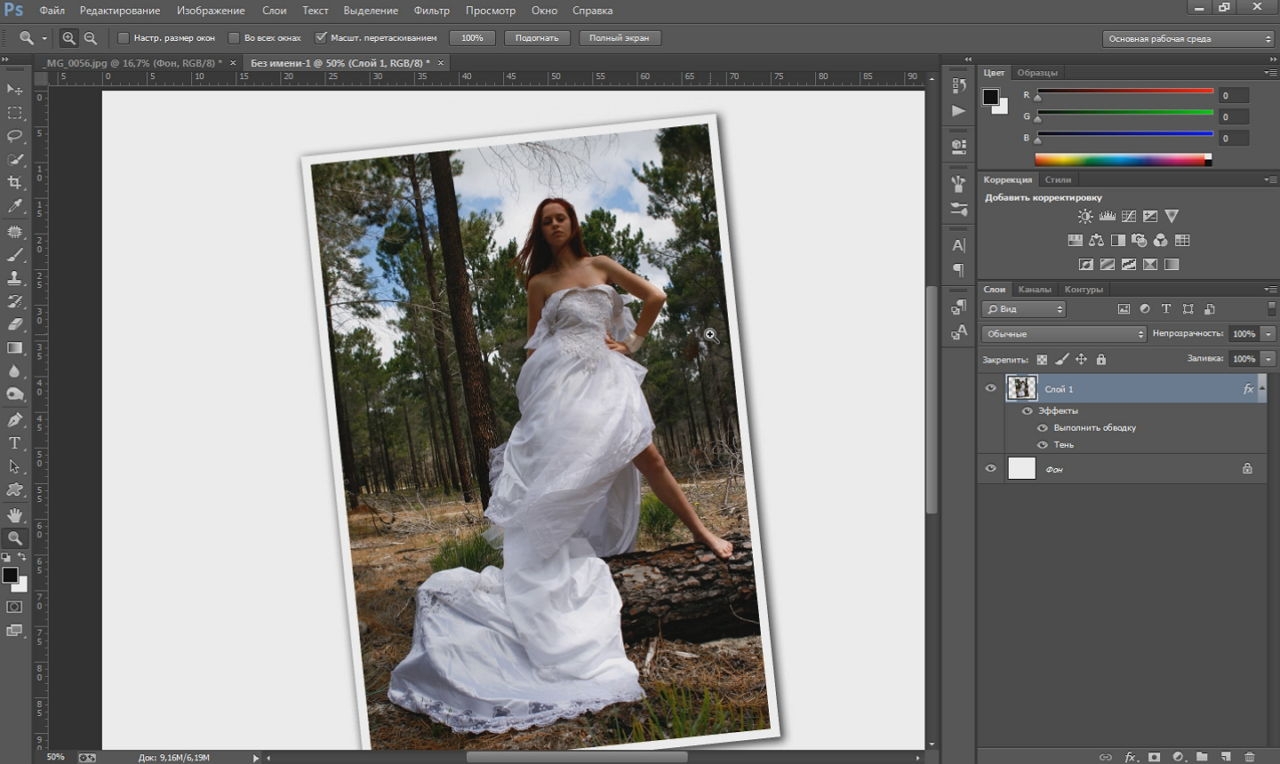Add a Curves adjustment
Viewport: 1280px width, 764px height.
[1129, 216]
